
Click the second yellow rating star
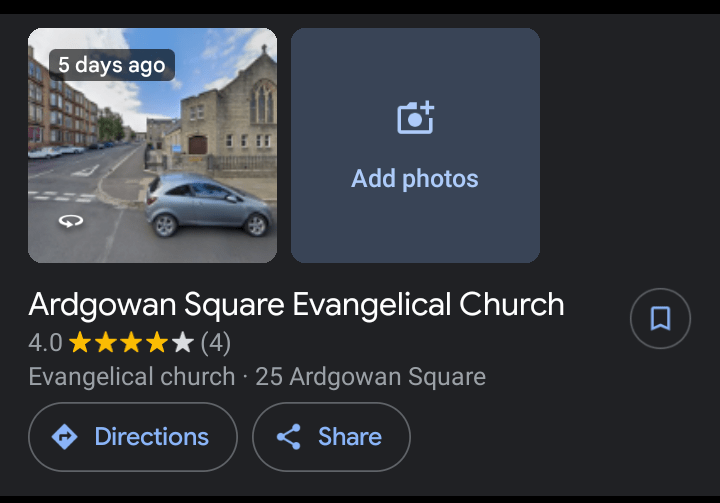(105, 344)
